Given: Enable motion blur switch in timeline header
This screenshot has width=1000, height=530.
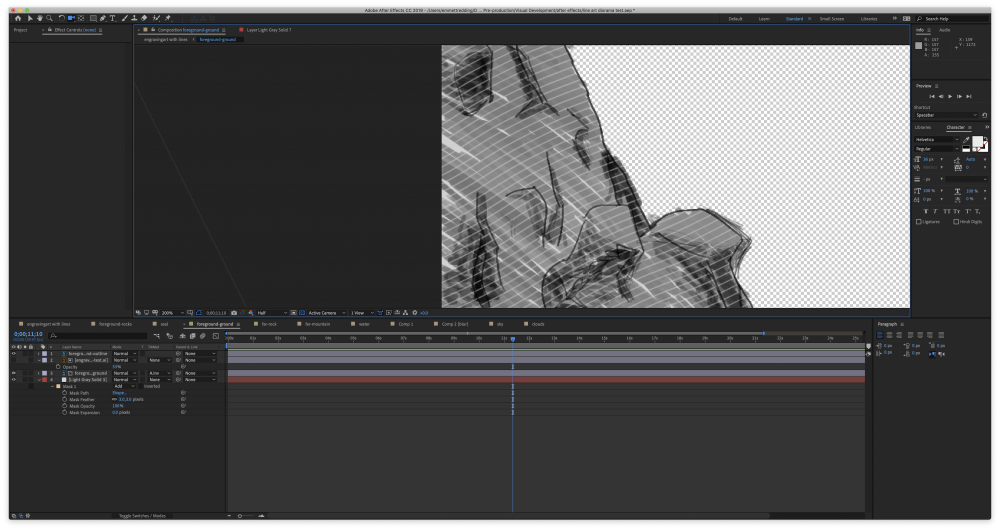Looking at the screenshot, I should (x=203, y=335).
